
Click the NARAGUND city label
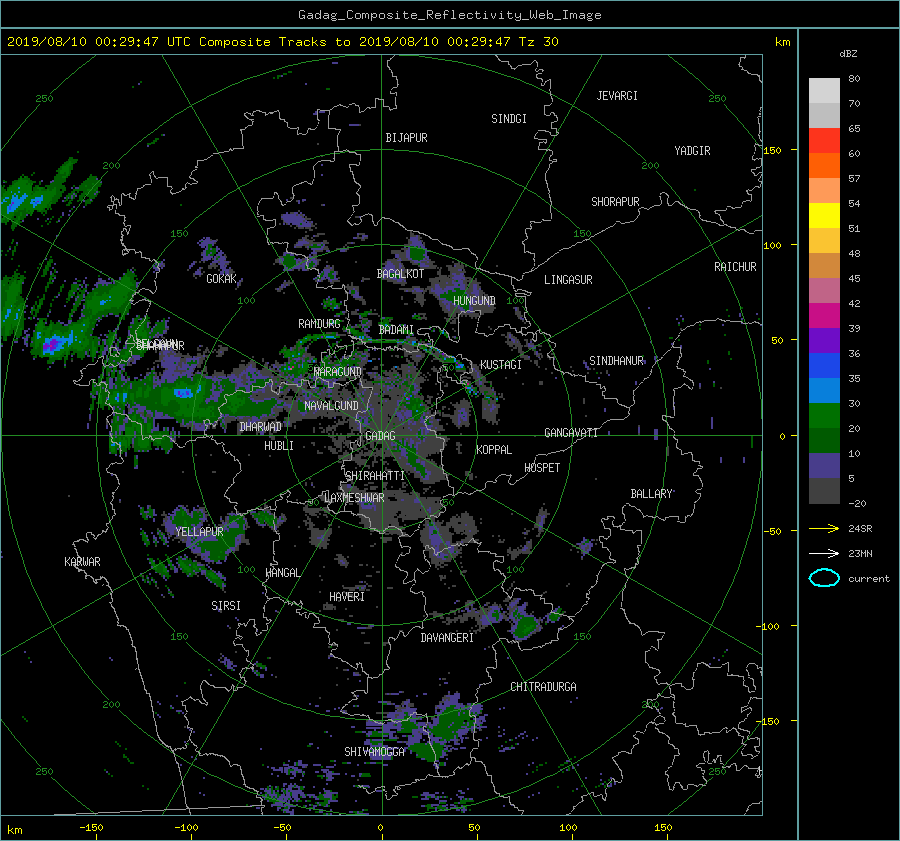[338, 372]
